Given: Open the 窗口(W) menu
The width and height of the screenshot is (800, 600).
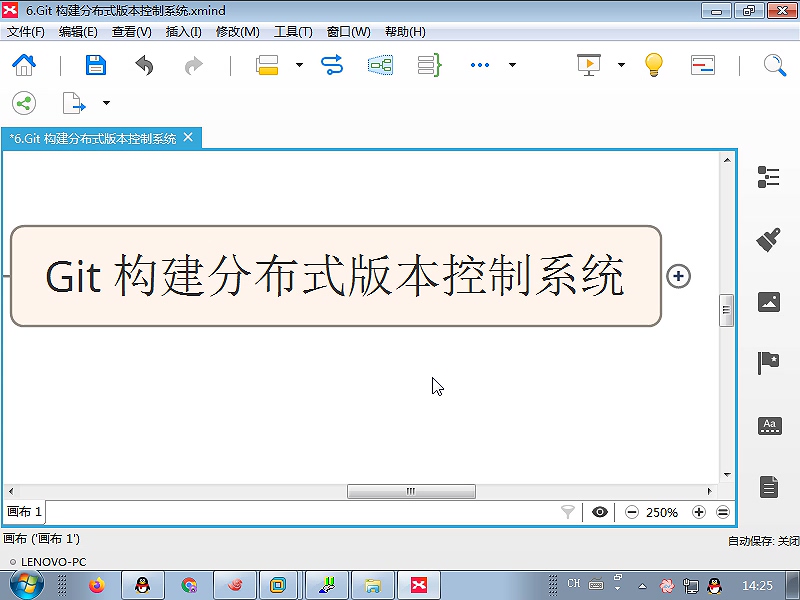Looking at the screenshot, I should (x=348, y=32).
